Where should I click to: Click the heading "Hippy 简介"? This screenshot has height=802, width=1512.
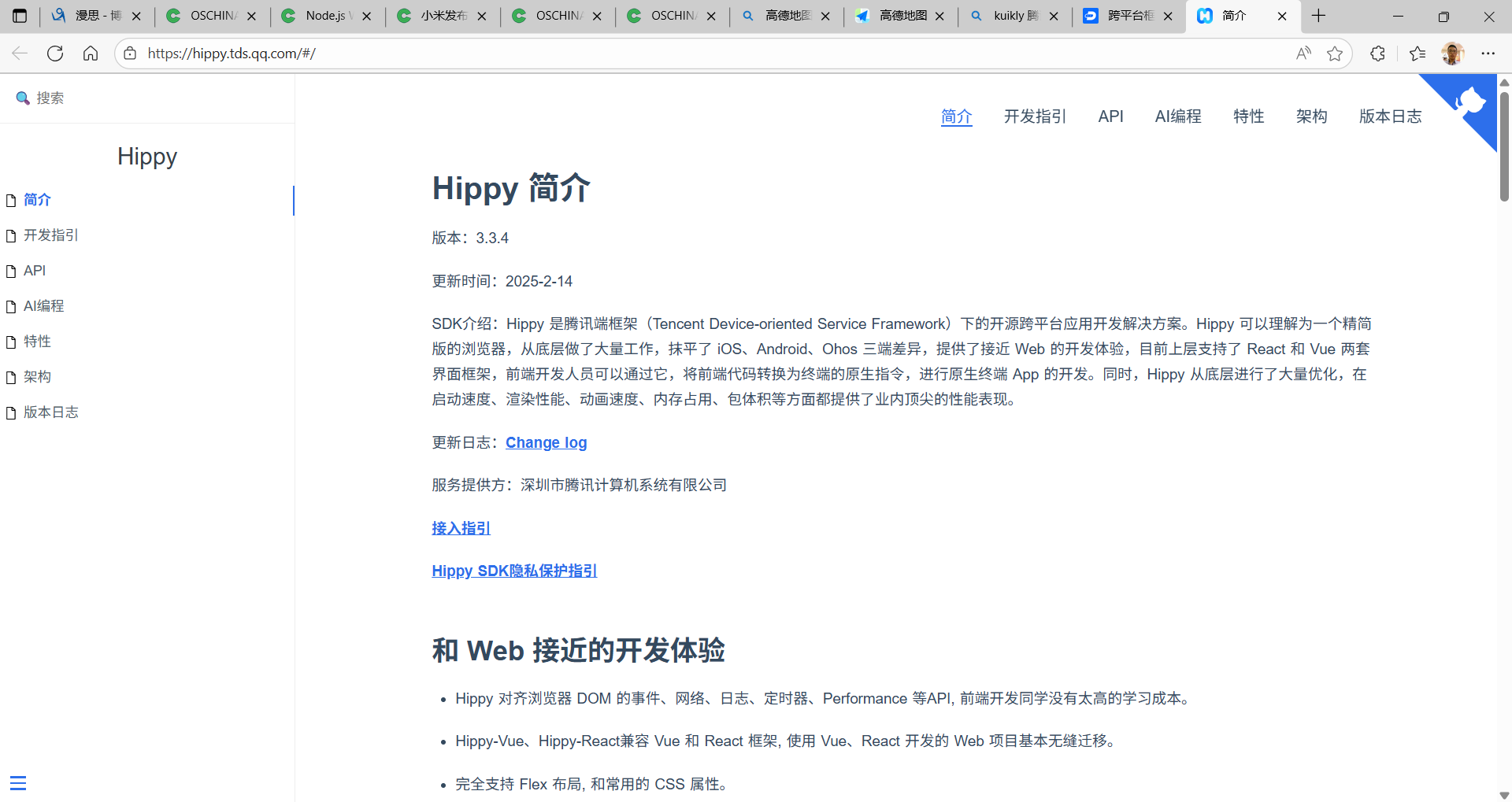(x=511, y=188)
